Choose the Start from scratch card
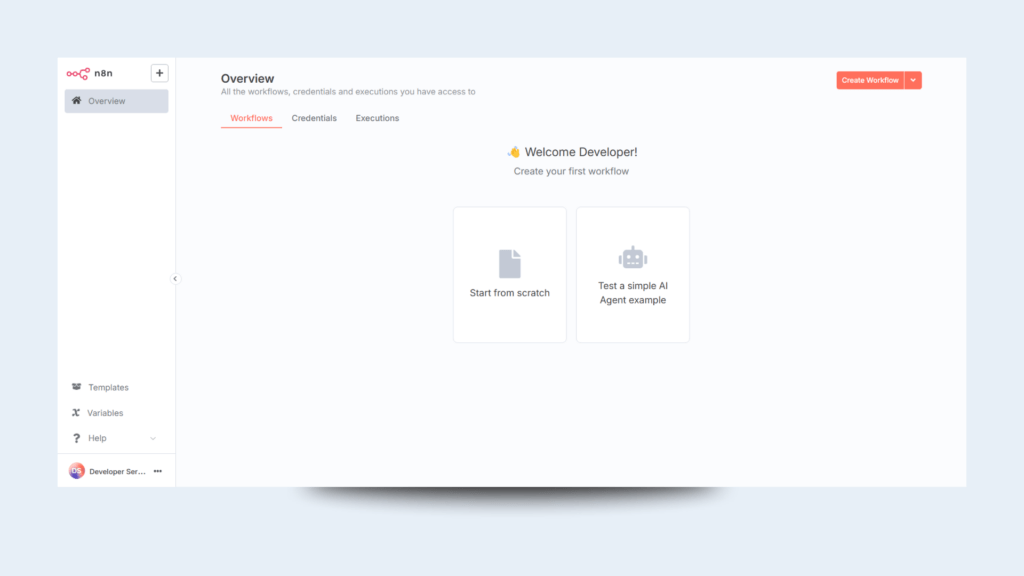 [510, 275]
